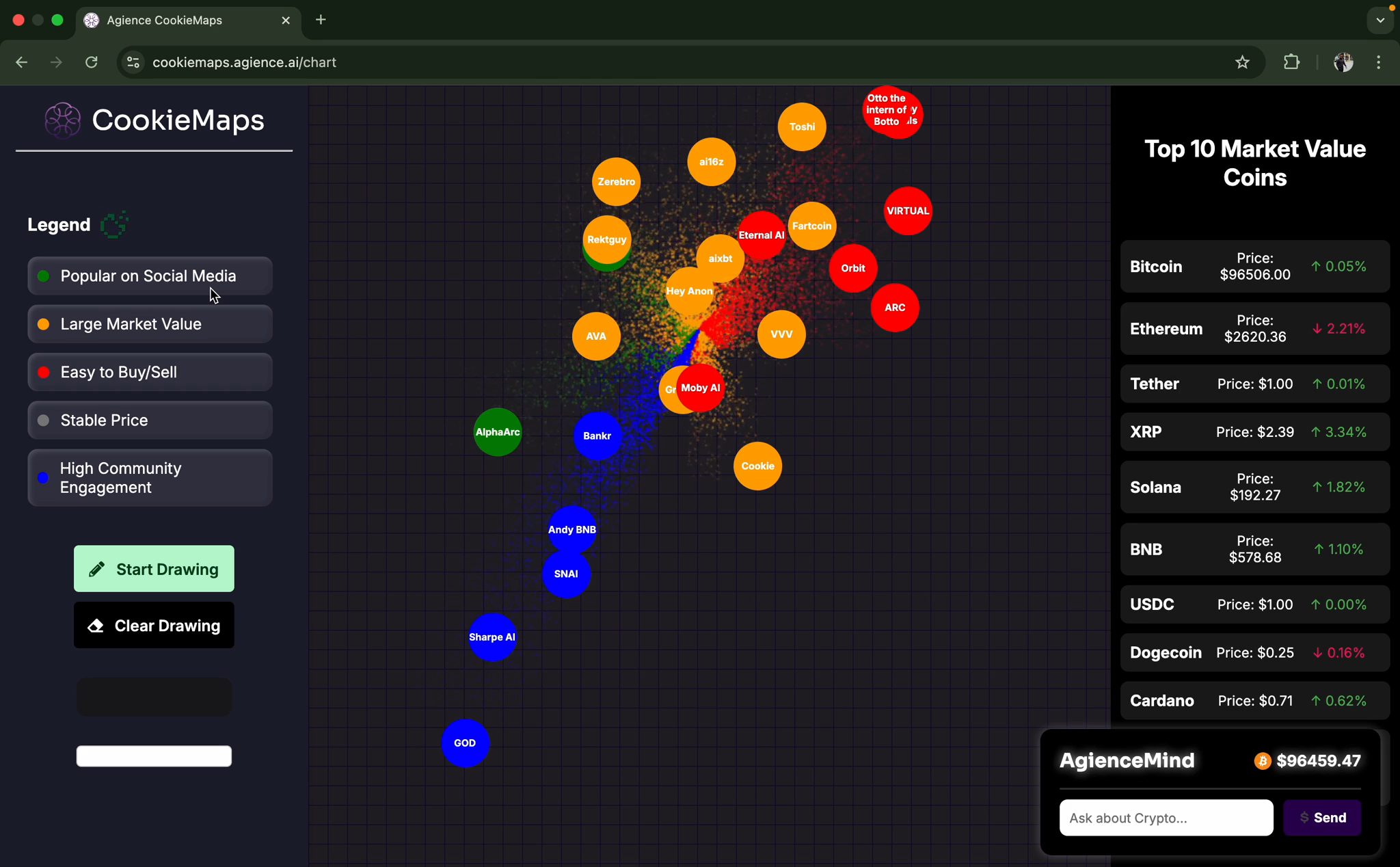This screenshot has height=867, width=1400.
Task: Open the Bitcoin price row
Action: coord(1255,267)
